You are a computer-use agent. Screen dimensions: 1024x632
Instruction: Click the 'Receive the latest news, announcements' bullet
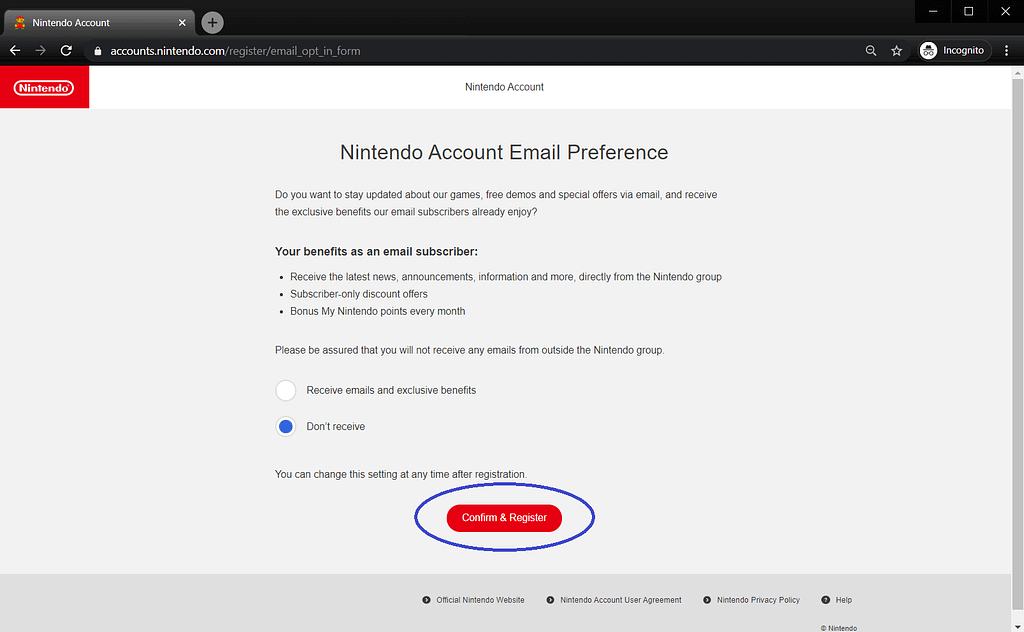(x=505, y=277)
